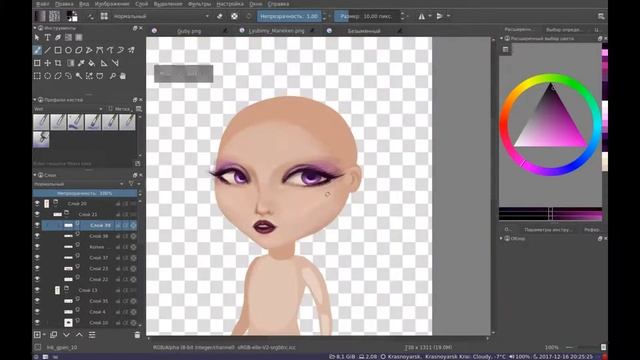This screenshot has width=640, height=360.
Task: Select the Line tool
Action: 48,50
